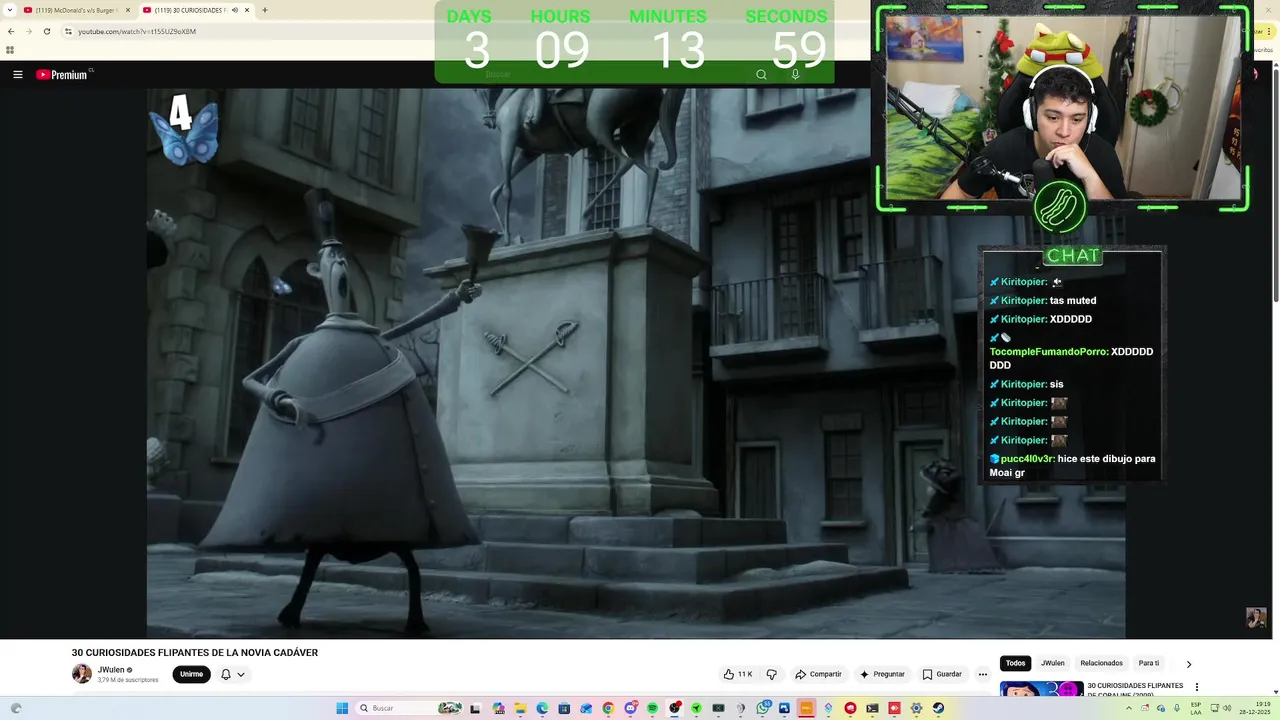Open volume control in system tray
Image resolution: width=1280 pixels, height=720 pixels.
click(1227, 708)
